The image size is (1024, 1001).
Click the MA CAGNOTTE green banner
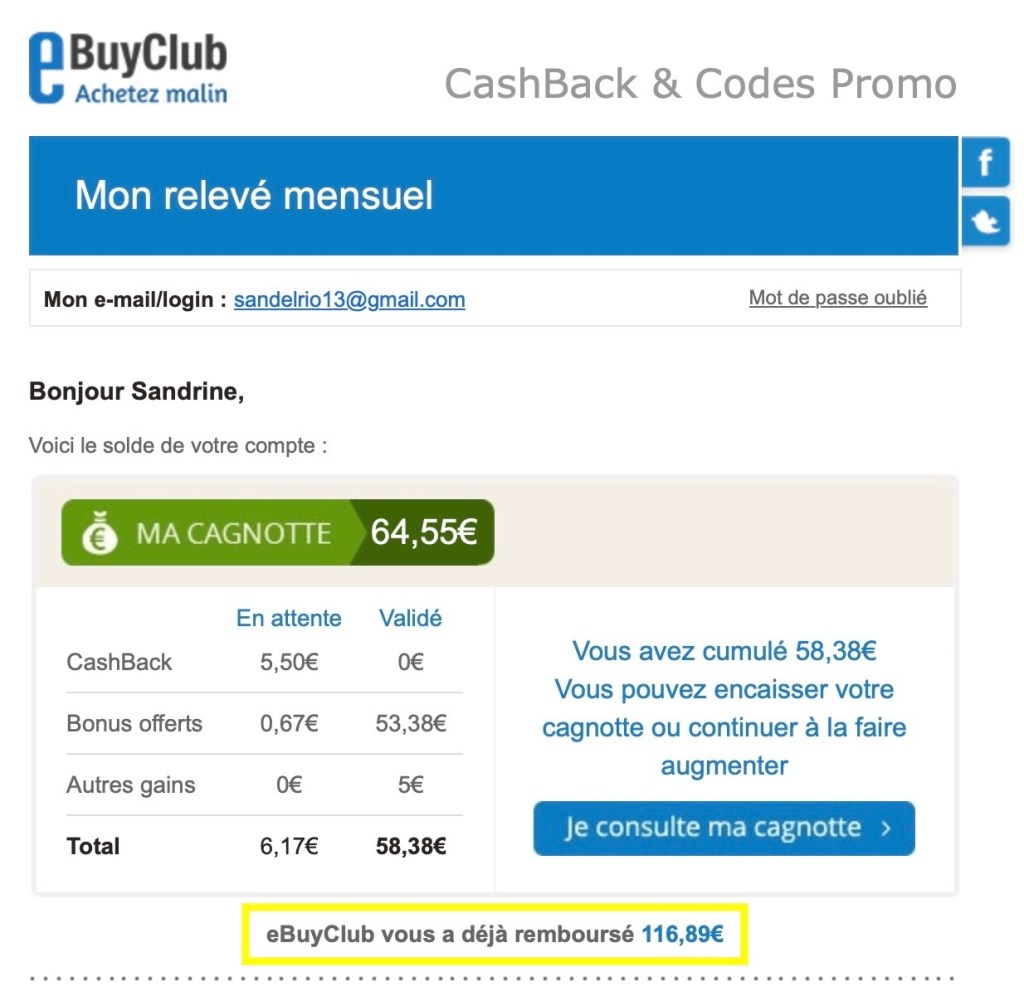[x=278, y=532]
